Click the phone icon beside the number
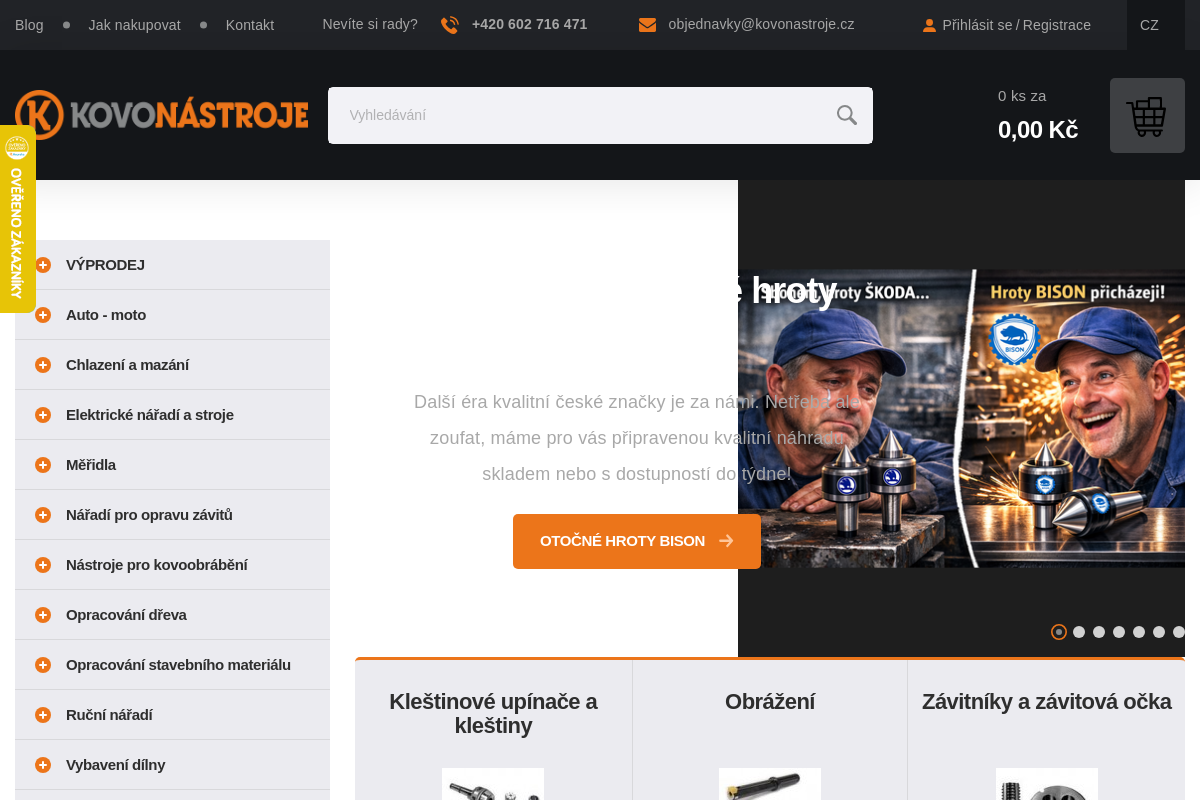 [x=450, y=25]
